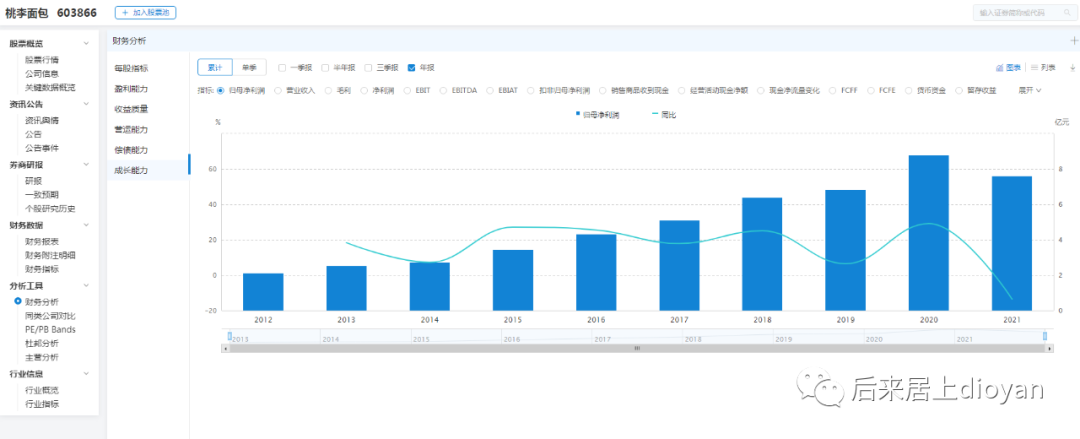Screen dimensions: 1080x439
Task: Click the plus icon in 财务分析 header
Action: (x=1073, y=41)
